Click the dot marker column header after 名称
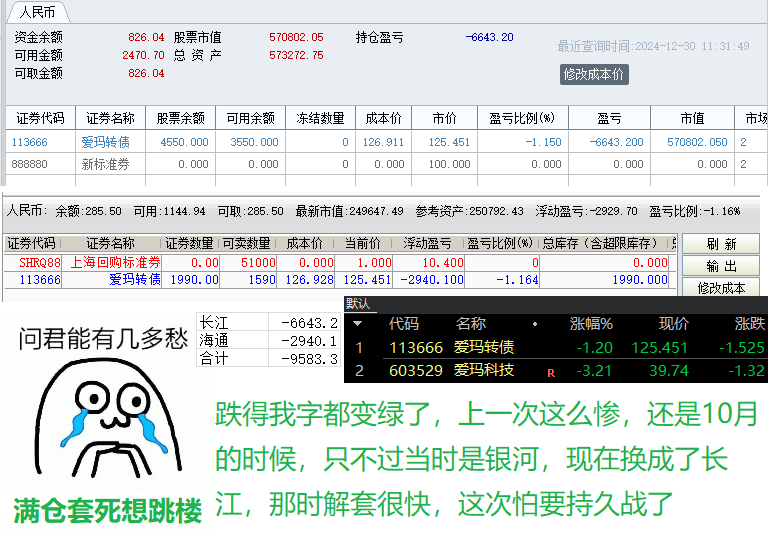This screenshot has width=768, height=544. [535, 324]
